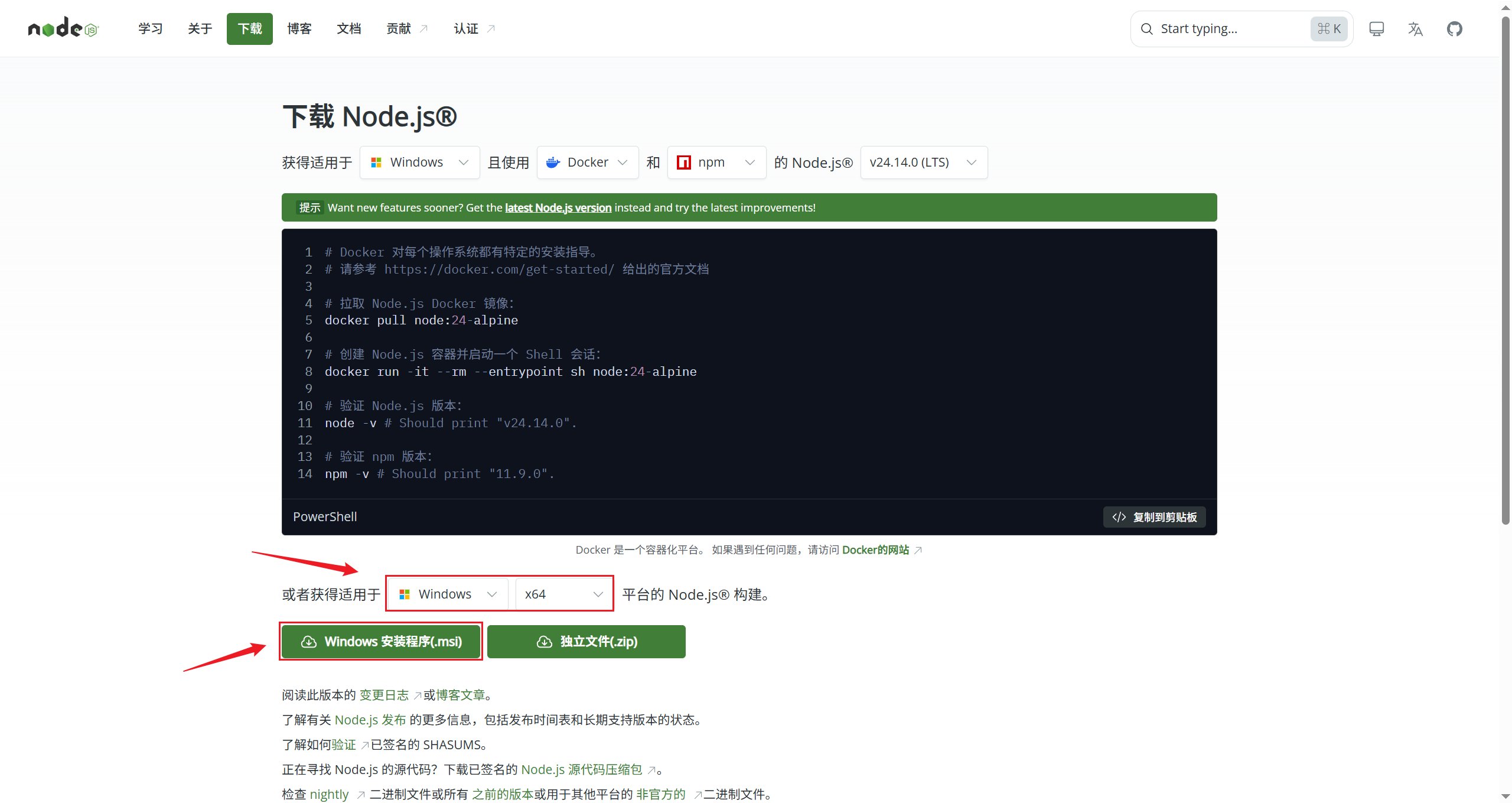This screenshot has height=803, width=1512.
Task: Click the 'docker pull node:24-alpine' code line
Action: point(421,320)
